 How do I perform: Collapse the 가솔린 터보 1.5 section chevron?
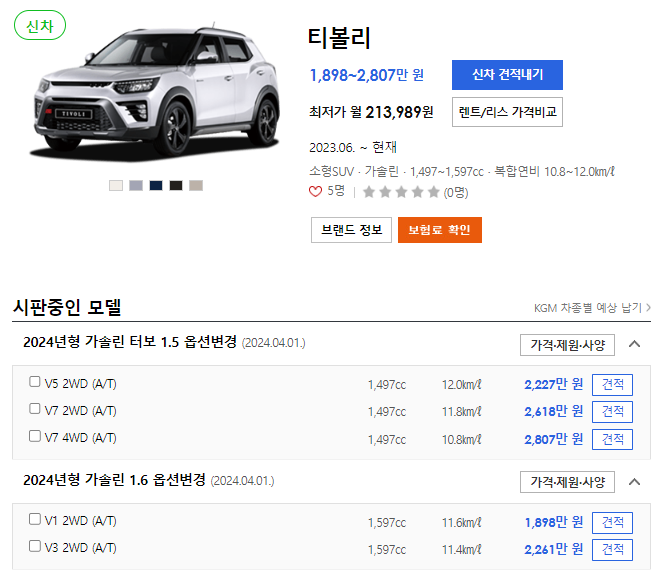coord(634,344)
